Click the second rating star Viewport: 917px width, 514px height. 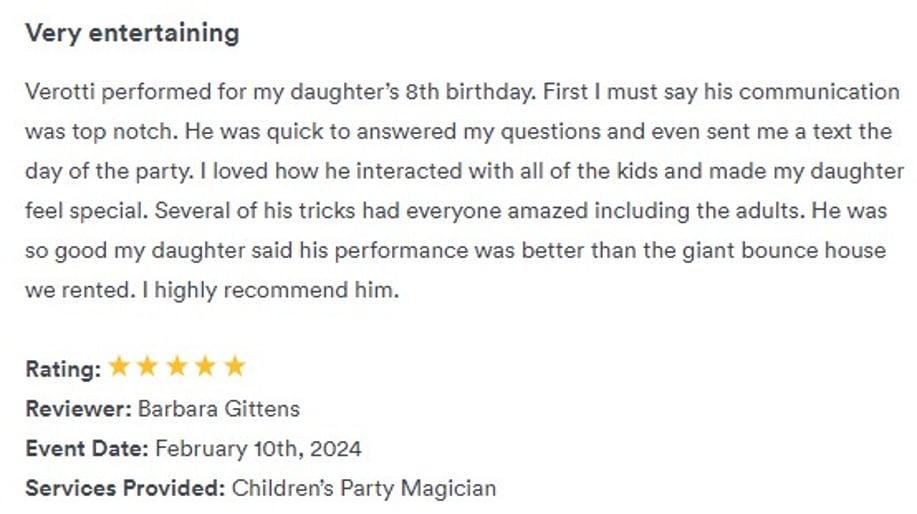click(147, 367)
